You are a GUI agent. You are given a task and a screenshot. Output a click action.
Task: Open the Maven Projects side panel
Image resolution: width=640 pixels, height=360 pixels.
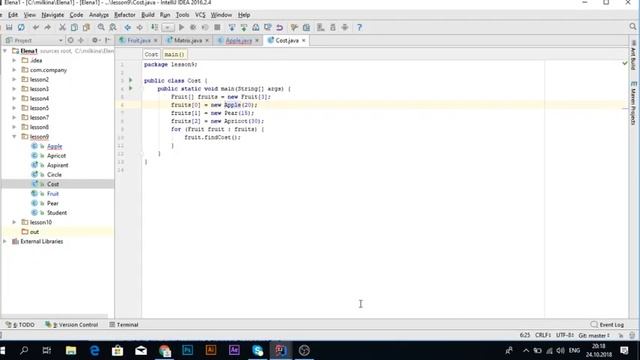click(633, 104)
